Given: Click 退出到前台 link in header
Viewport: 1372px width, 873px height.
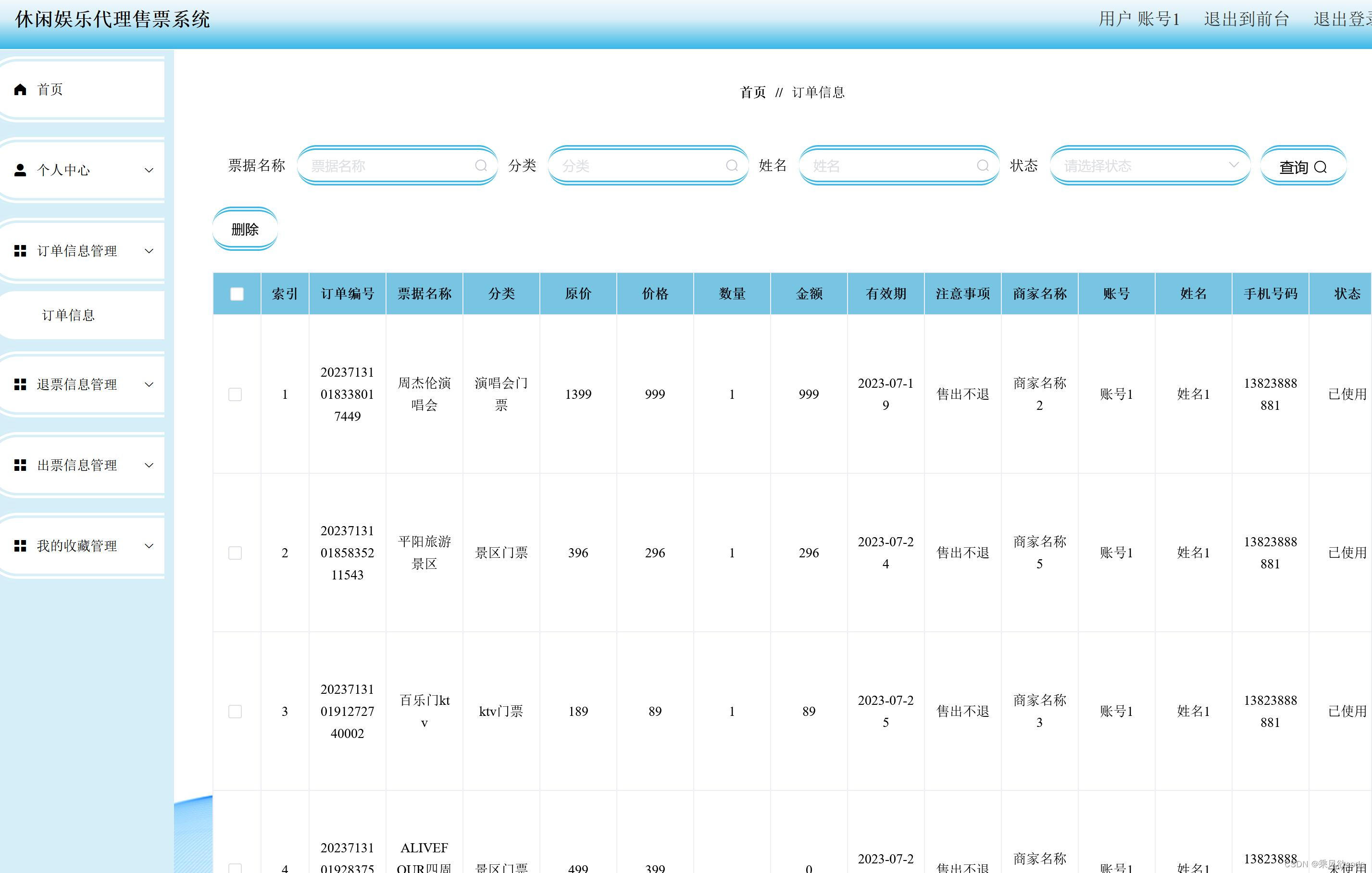Looking at the screenshot, I should tap(1246, 19).
